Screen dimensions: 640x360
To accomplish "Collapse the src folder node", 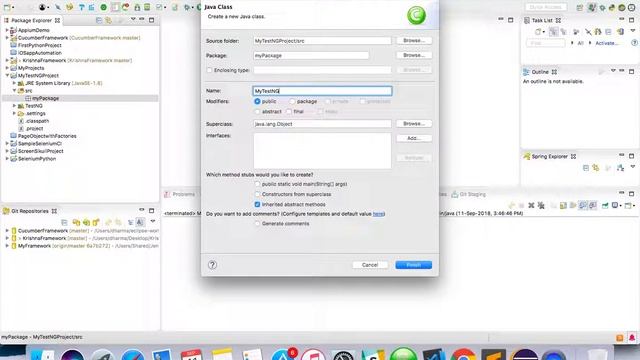I will pos(14,91).
